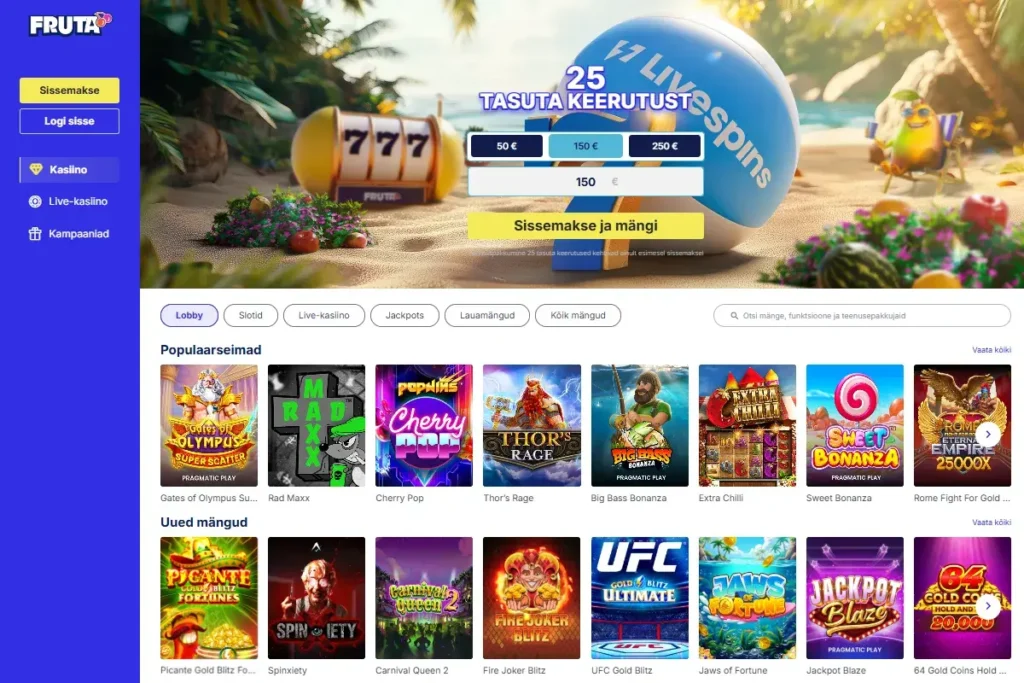Image resolution: width=1024 pixels, height=683 pixels.
Task: Switch to the Jackpots tab
Action: pos(404,315)
